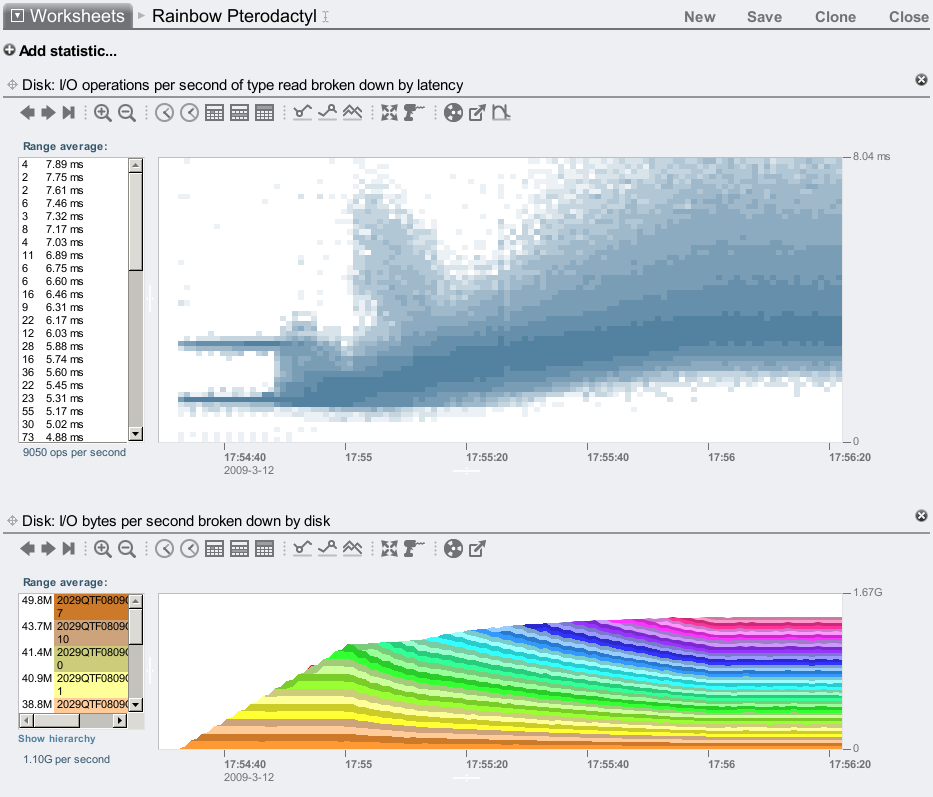The width and height of the screenshot is (933, 797).
Task: Click Clone in the worksheet menu
Action: tap(835, 17)
